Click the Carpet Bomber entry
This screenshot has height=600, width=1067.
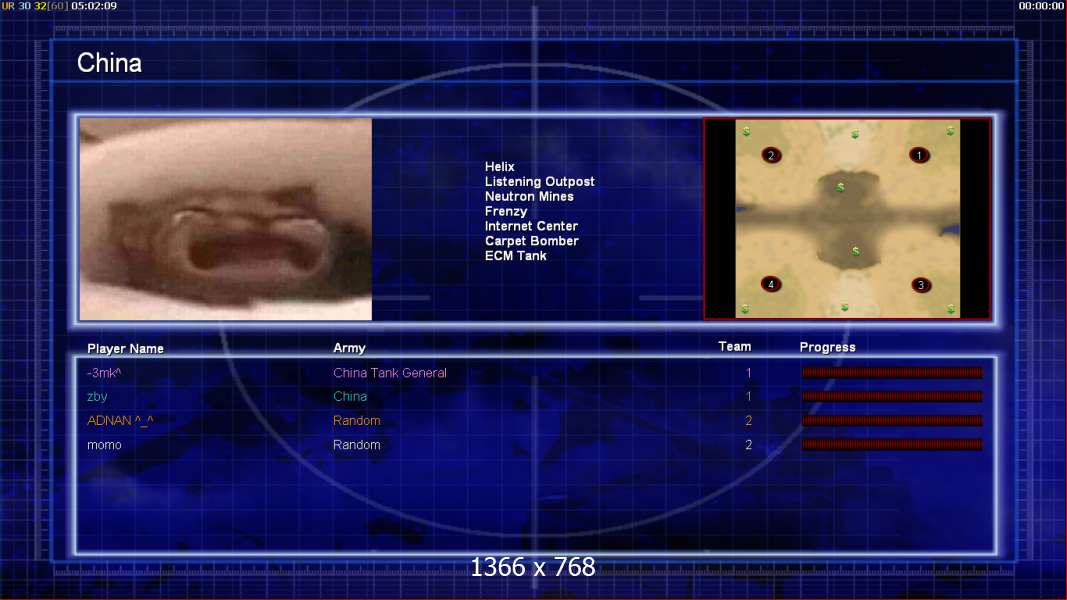click(x=531, y=241)
